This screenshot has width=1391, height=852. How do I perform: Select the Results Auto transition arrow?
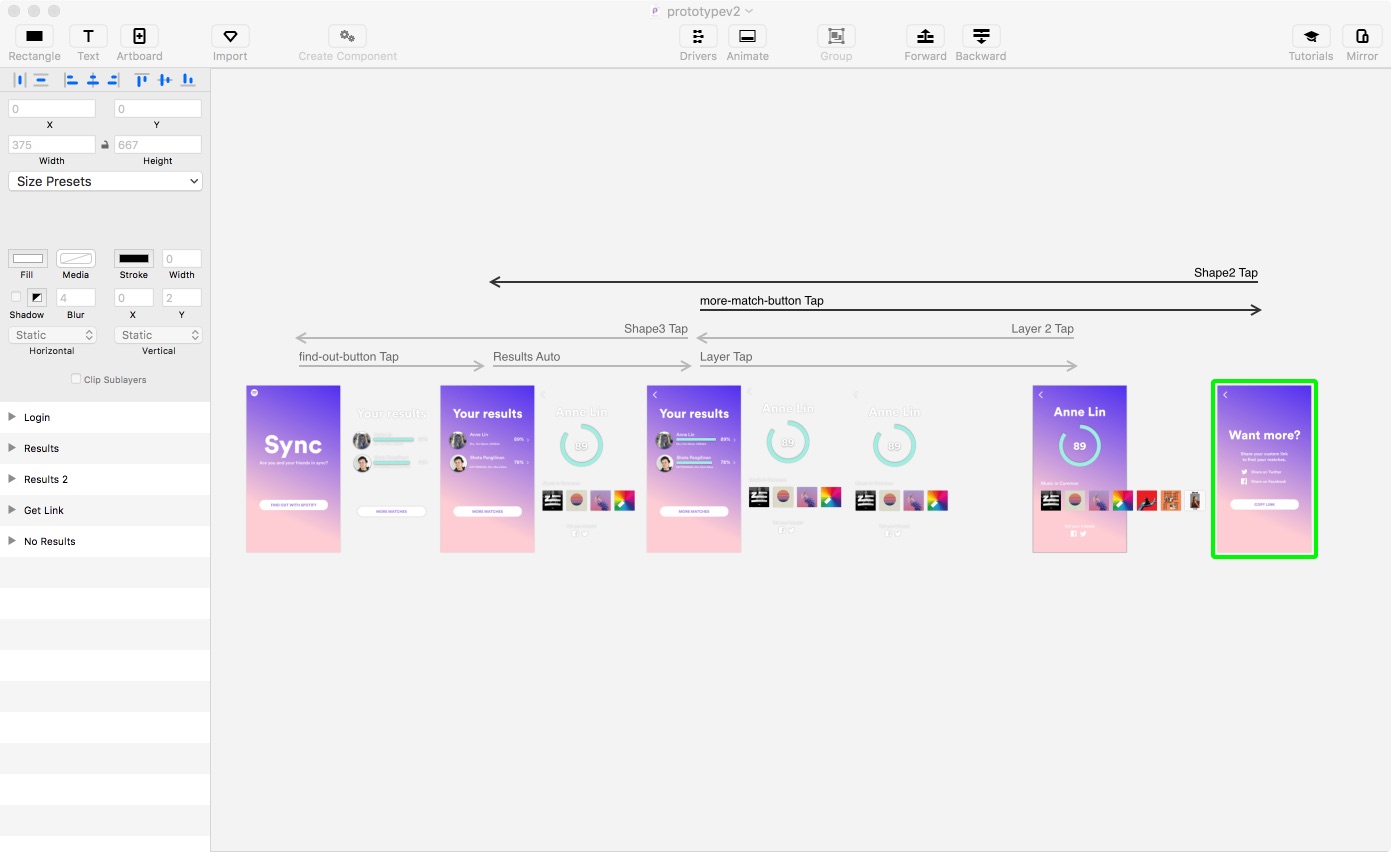[591, 366]
